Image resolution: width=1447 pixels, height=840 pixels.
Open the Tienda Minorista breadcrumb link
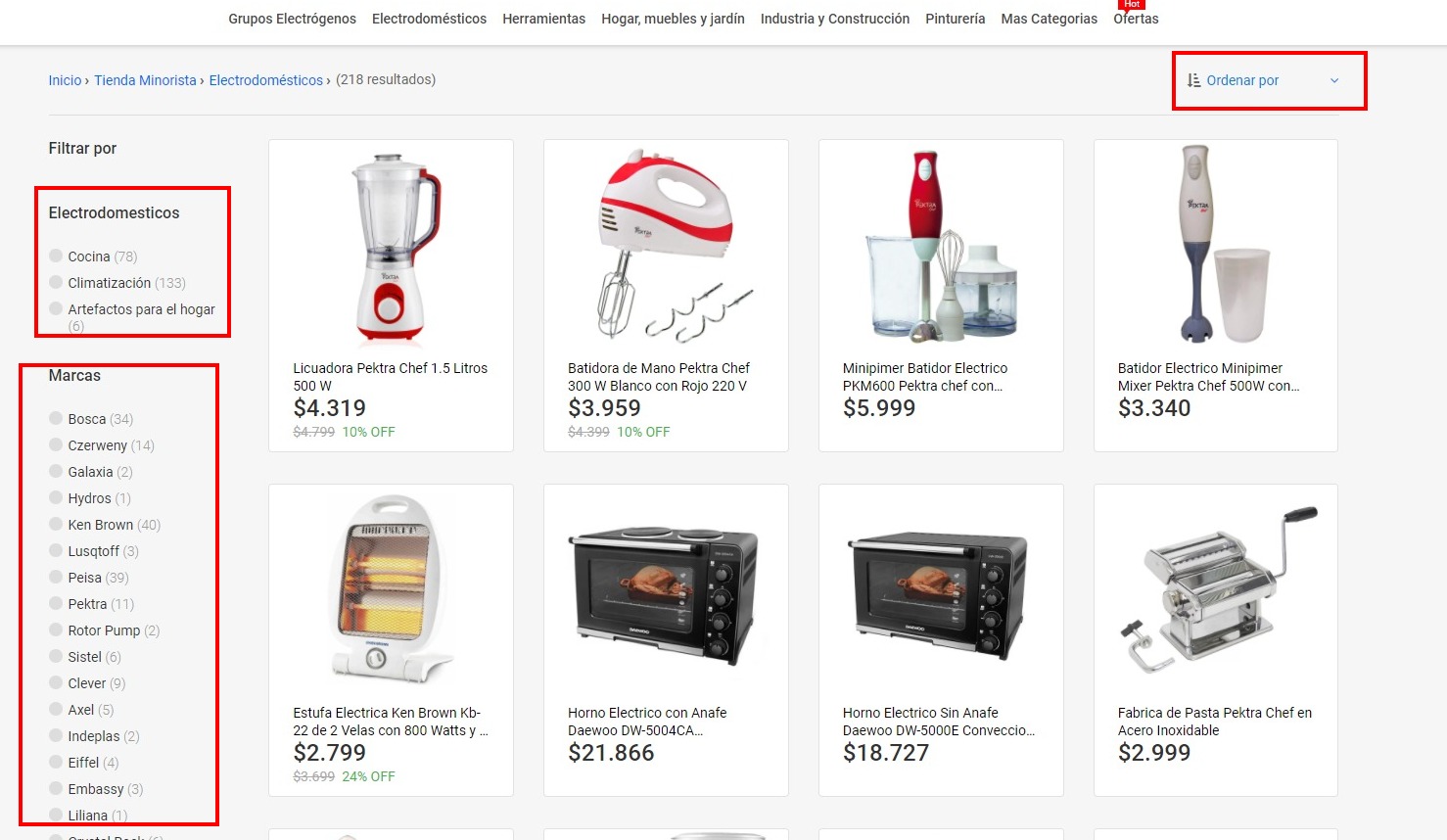click(145, 80)
